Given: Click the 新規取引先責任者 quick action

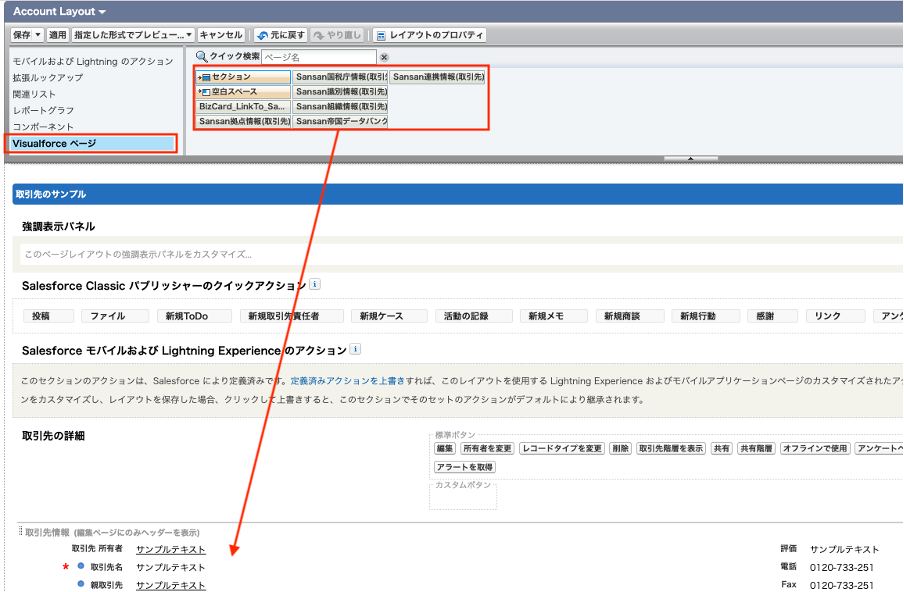Looking at the screenshot, I should pos(292,316).
